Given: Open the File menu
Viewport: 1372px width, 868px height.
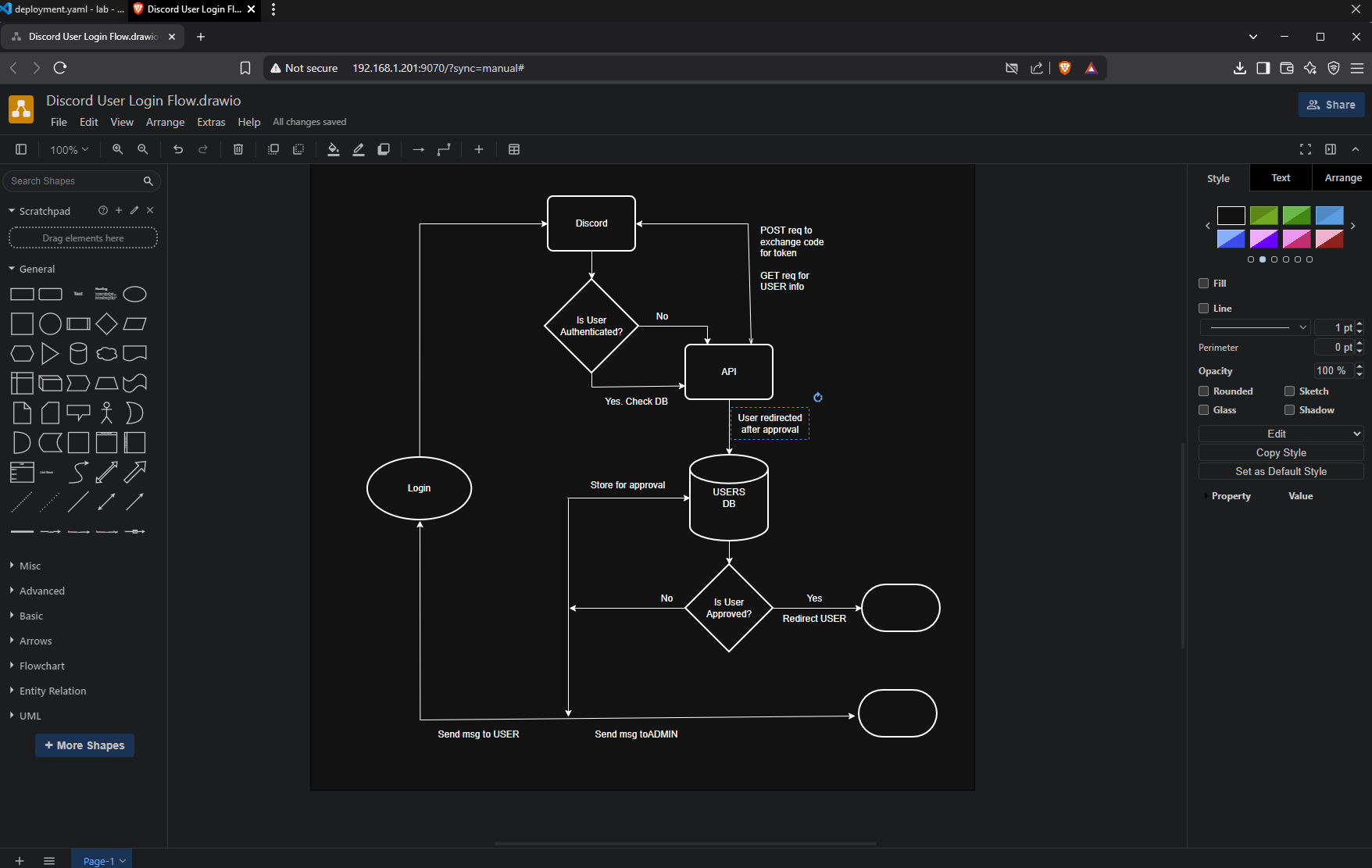Looking at the screenshot, I should point(59,122).
